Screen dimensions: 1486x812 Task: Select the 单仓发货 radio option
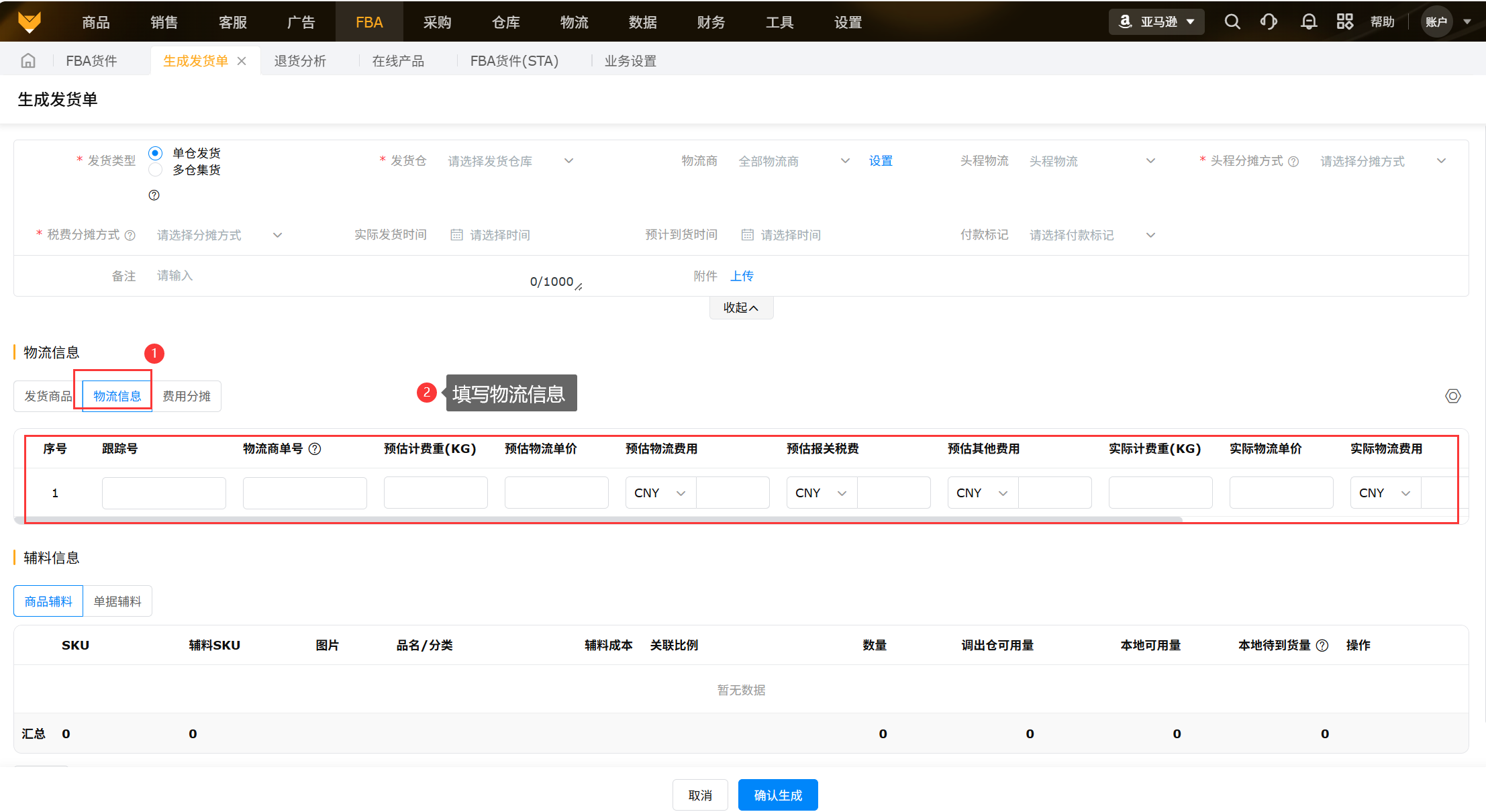tap(156, 153)
